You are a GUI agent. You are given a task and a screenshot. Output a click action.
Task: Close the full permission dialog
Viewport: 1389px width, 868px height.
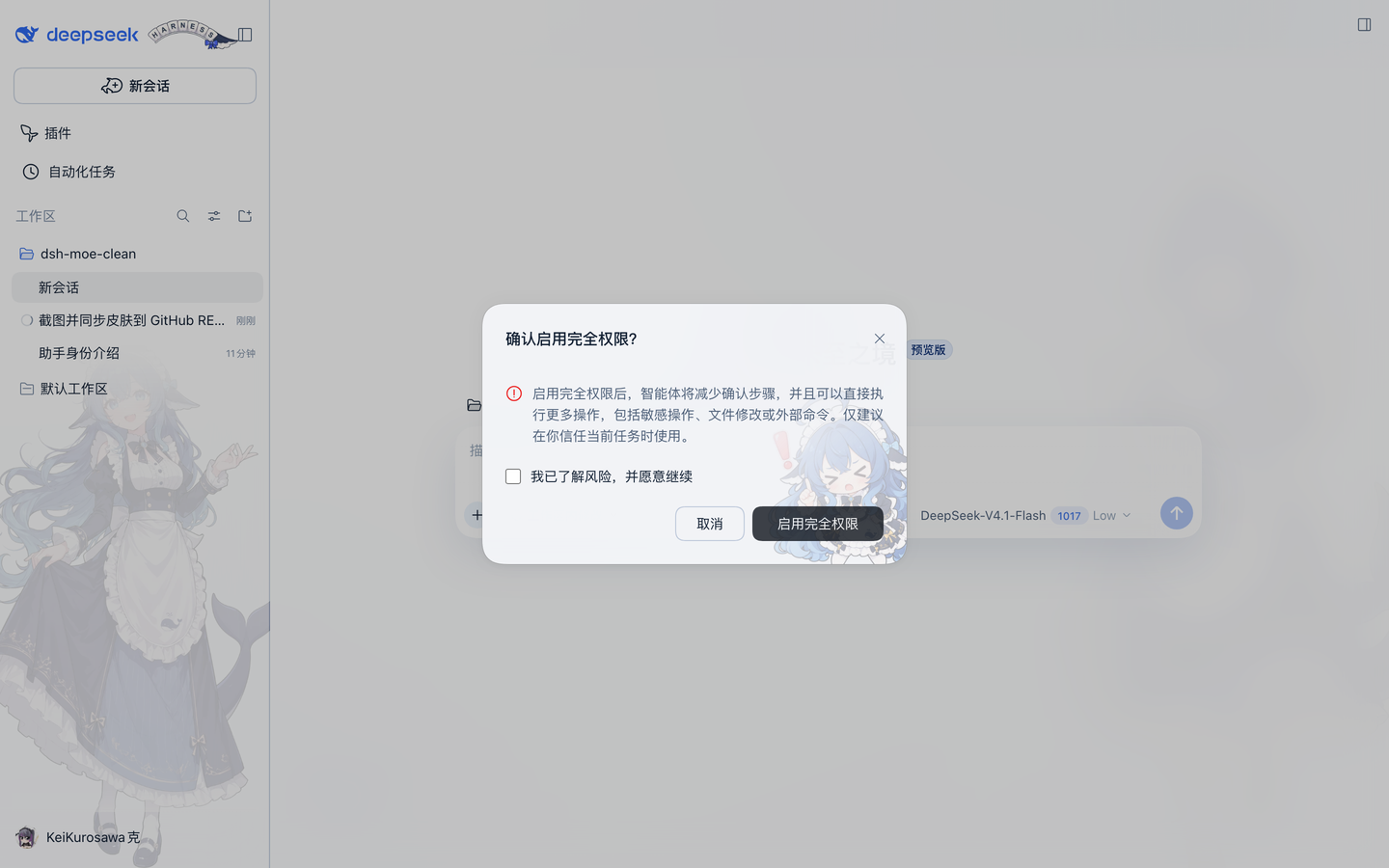click(x=880, y=339)
